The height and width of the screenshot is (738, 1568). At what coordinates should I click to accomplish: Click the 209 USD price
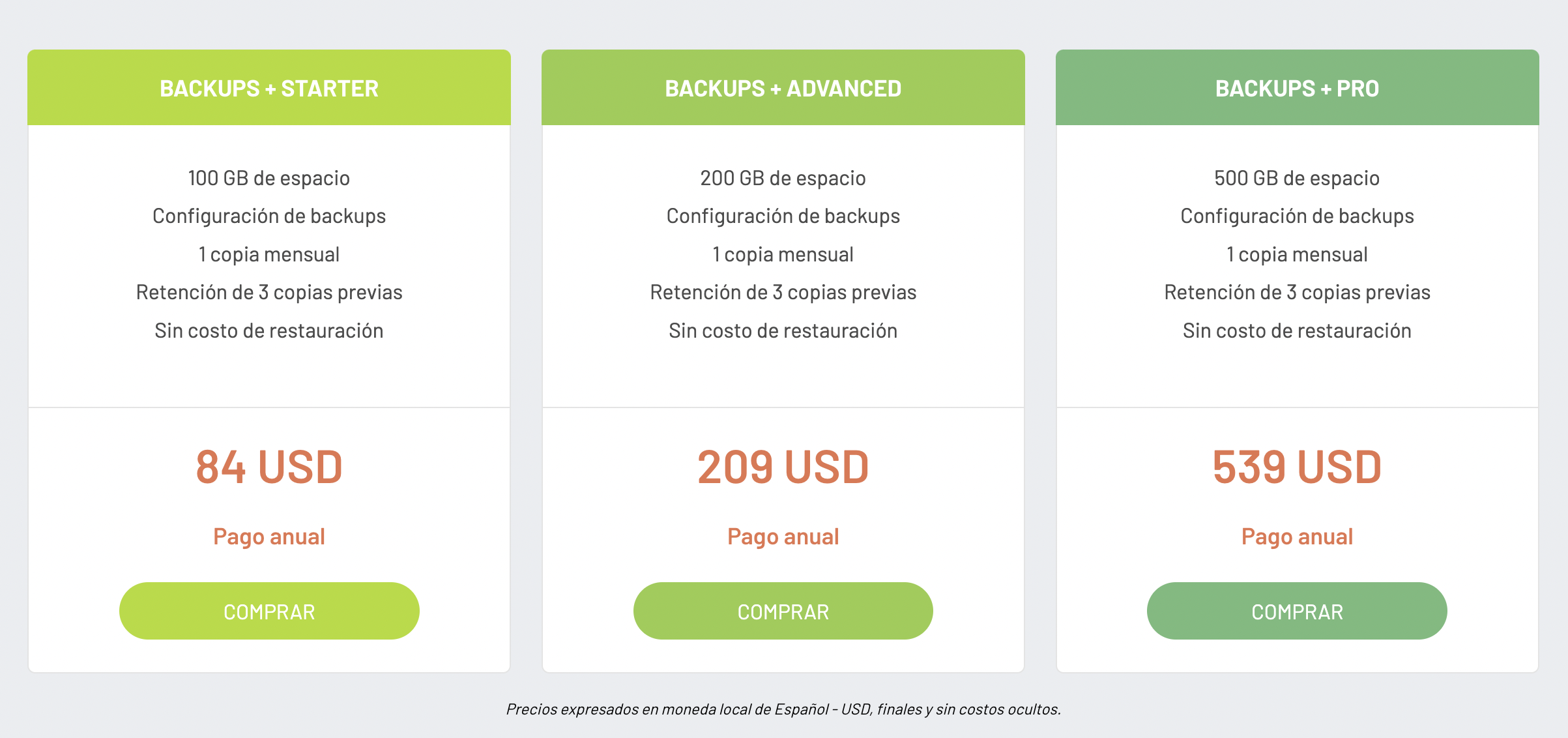coord(783,467)
